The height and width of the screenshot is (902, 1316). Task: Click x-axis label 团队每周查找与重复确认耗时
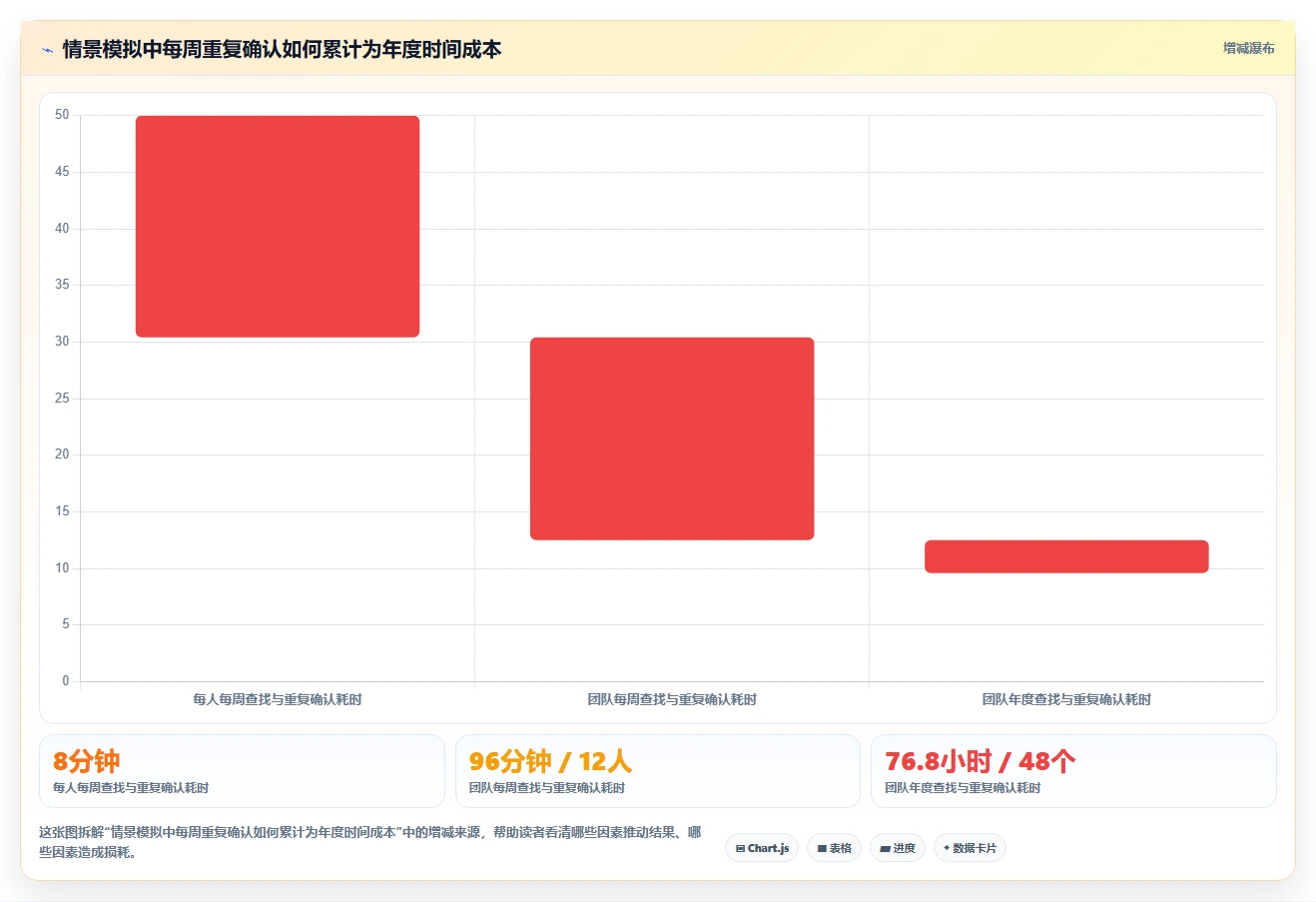pos(672,699)
